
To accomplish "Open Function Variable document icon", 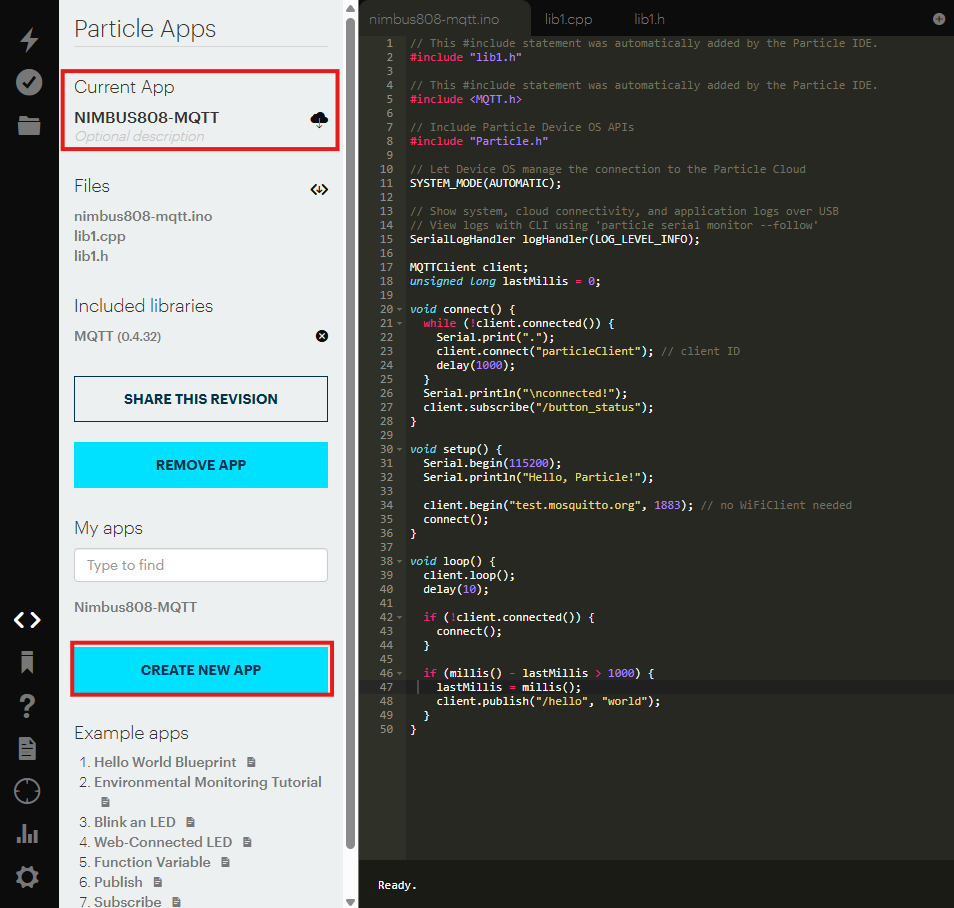I will pyautogui.click(x=225, y=862).
